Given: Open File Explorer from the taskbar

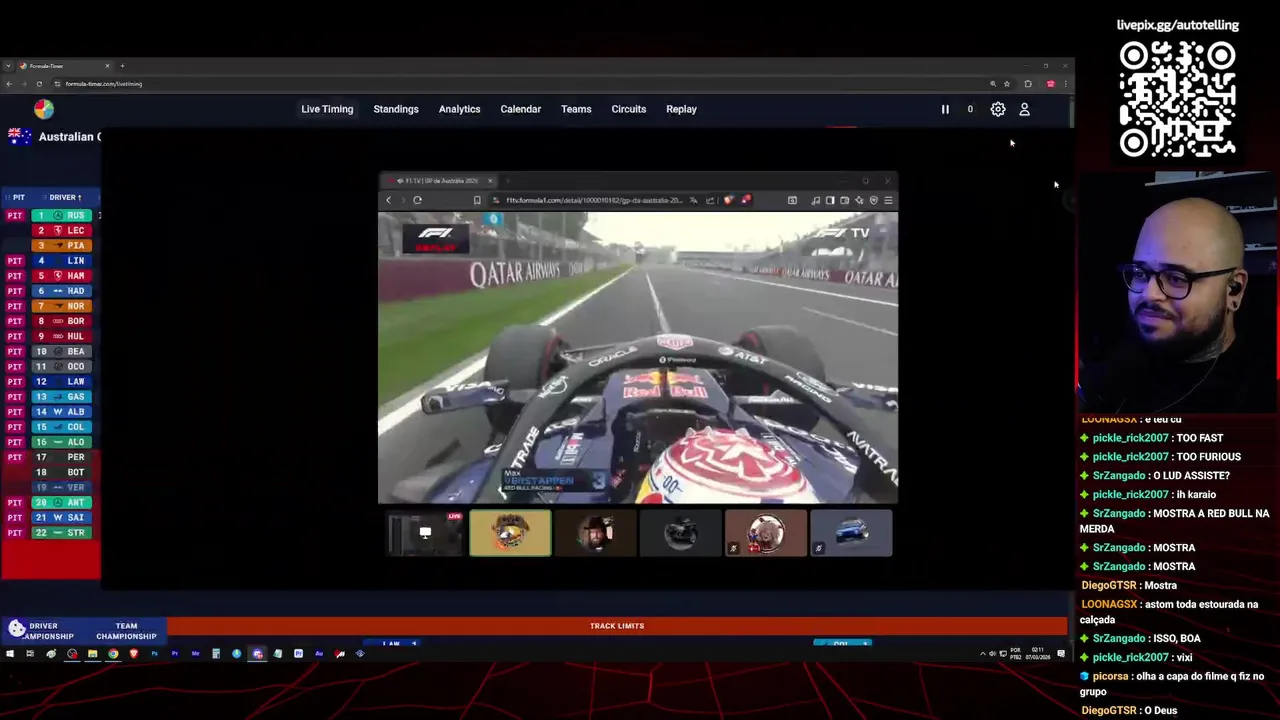Looking at the screenshot, I should 92,654.
